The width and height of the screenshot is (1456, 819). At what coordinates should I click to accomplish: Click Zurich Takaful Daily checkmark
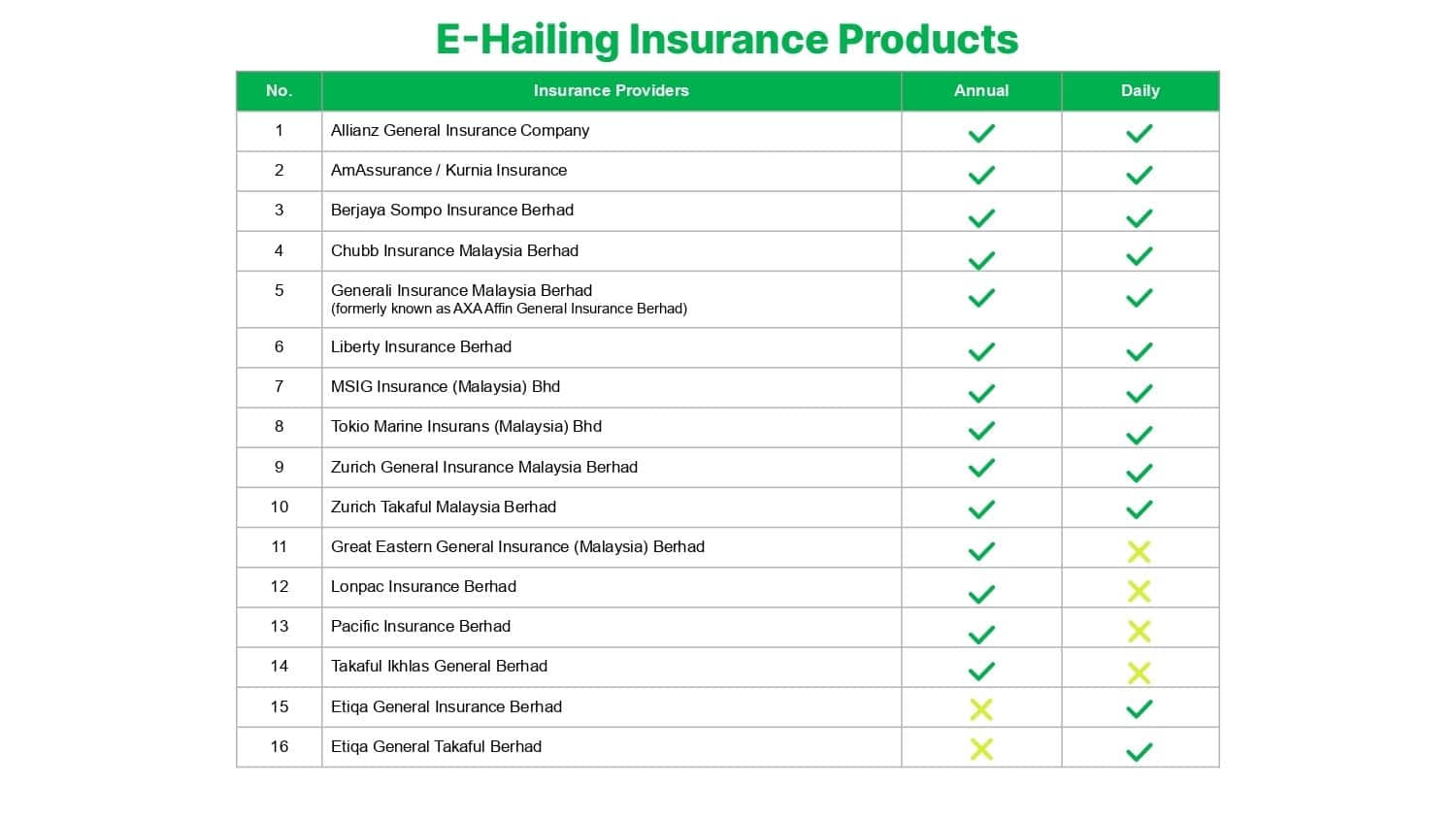1140,509
